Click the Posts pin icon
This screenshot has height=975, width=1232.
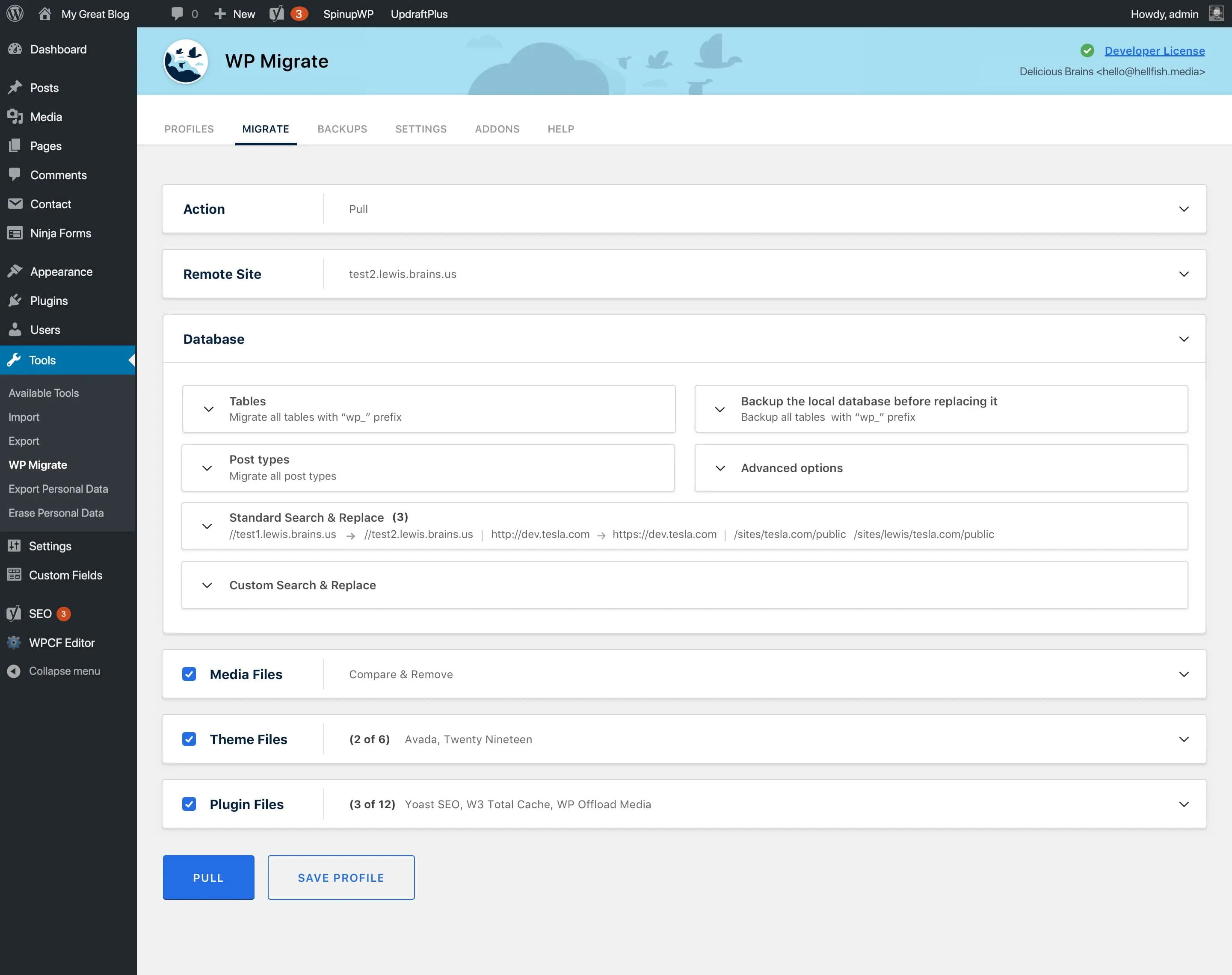click(x=15, y=87)
